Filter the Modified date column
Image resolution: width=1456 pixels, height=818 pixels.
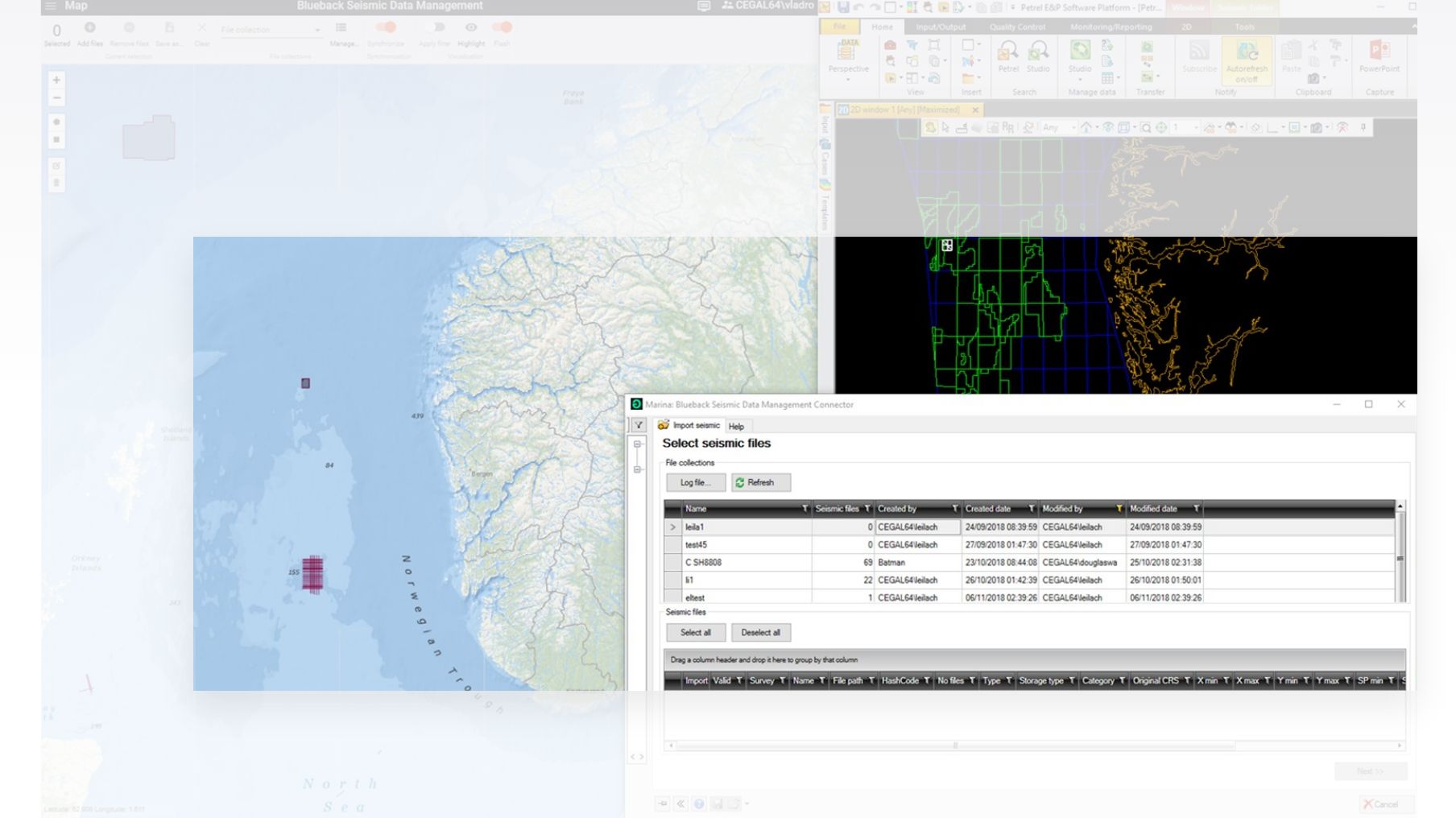pyautogui.click(x=1197, y=509)
